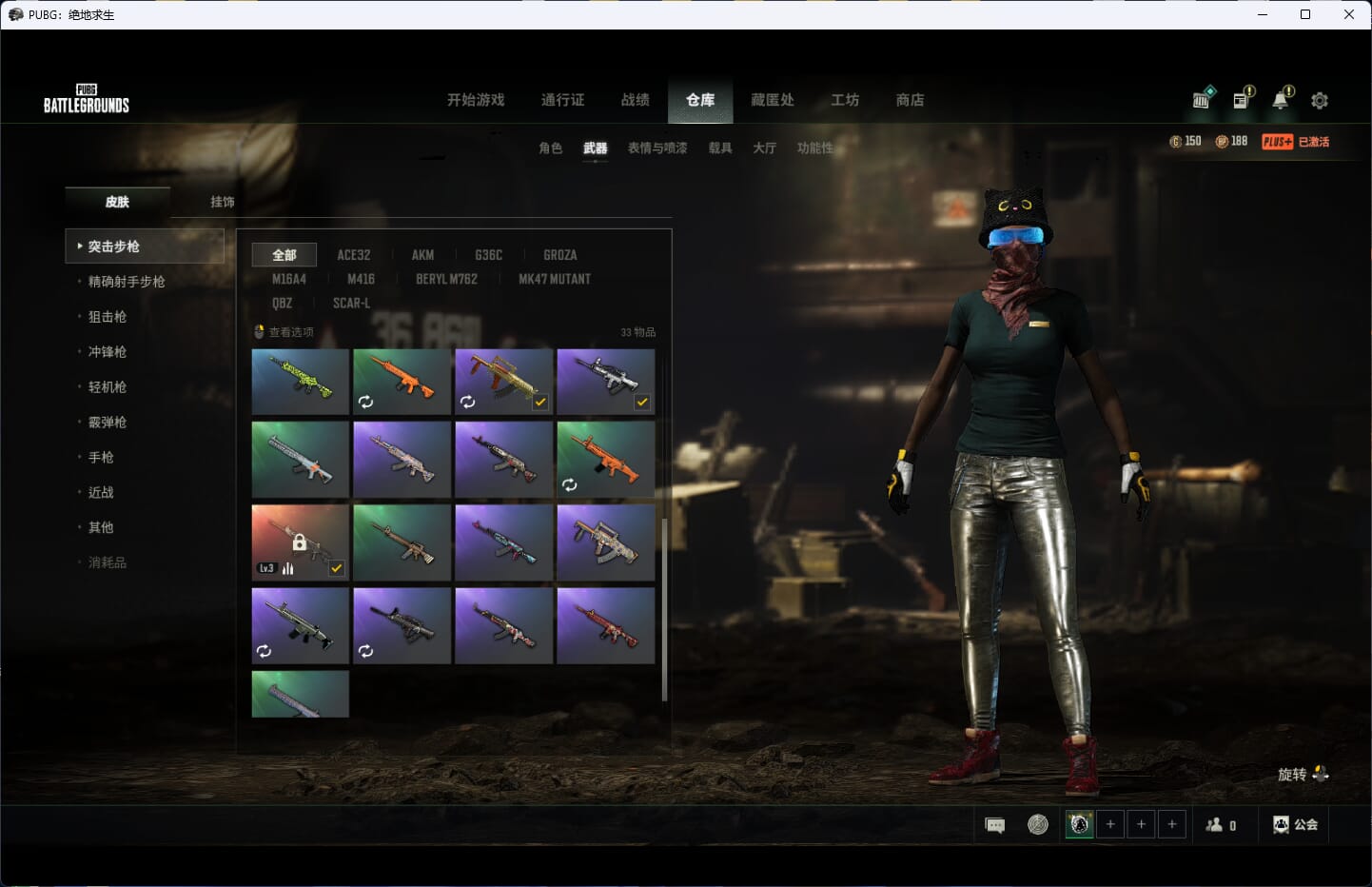
Task: Click swap icon on orange rifle beside dark-red AK
Action: [x=569, y=484]
